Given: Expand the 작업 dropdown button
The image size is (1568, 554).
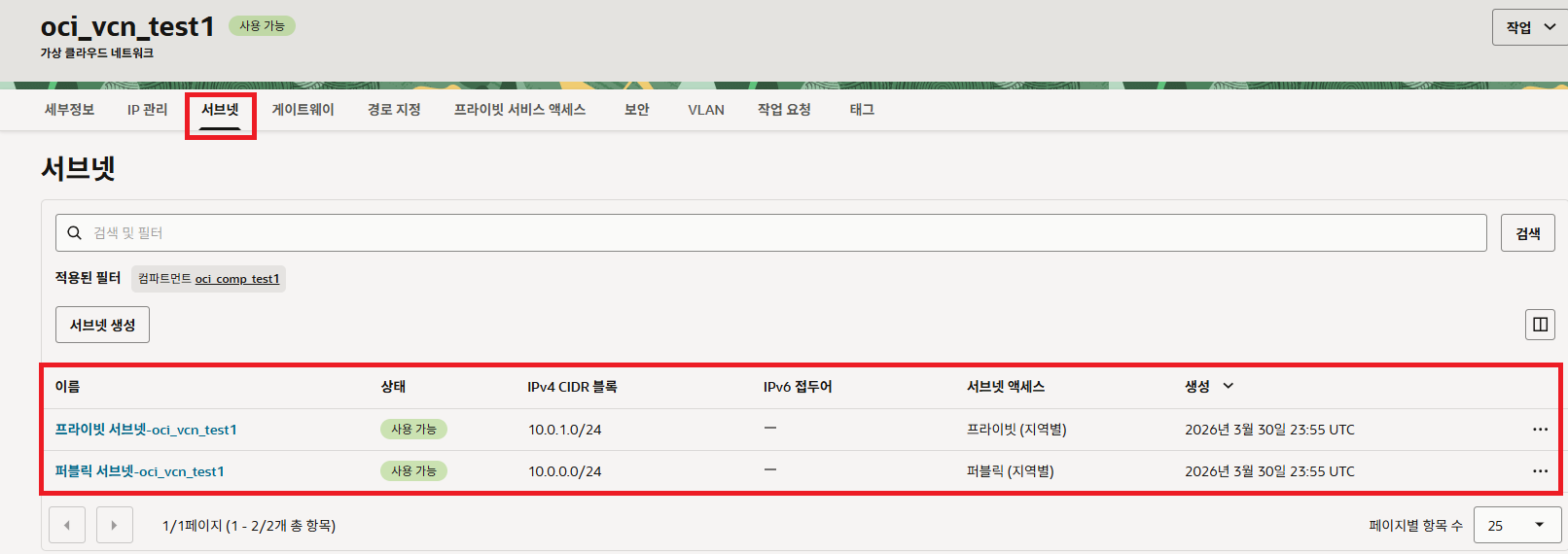Looking at the screenshot, I should click(x=1530, y=27).
